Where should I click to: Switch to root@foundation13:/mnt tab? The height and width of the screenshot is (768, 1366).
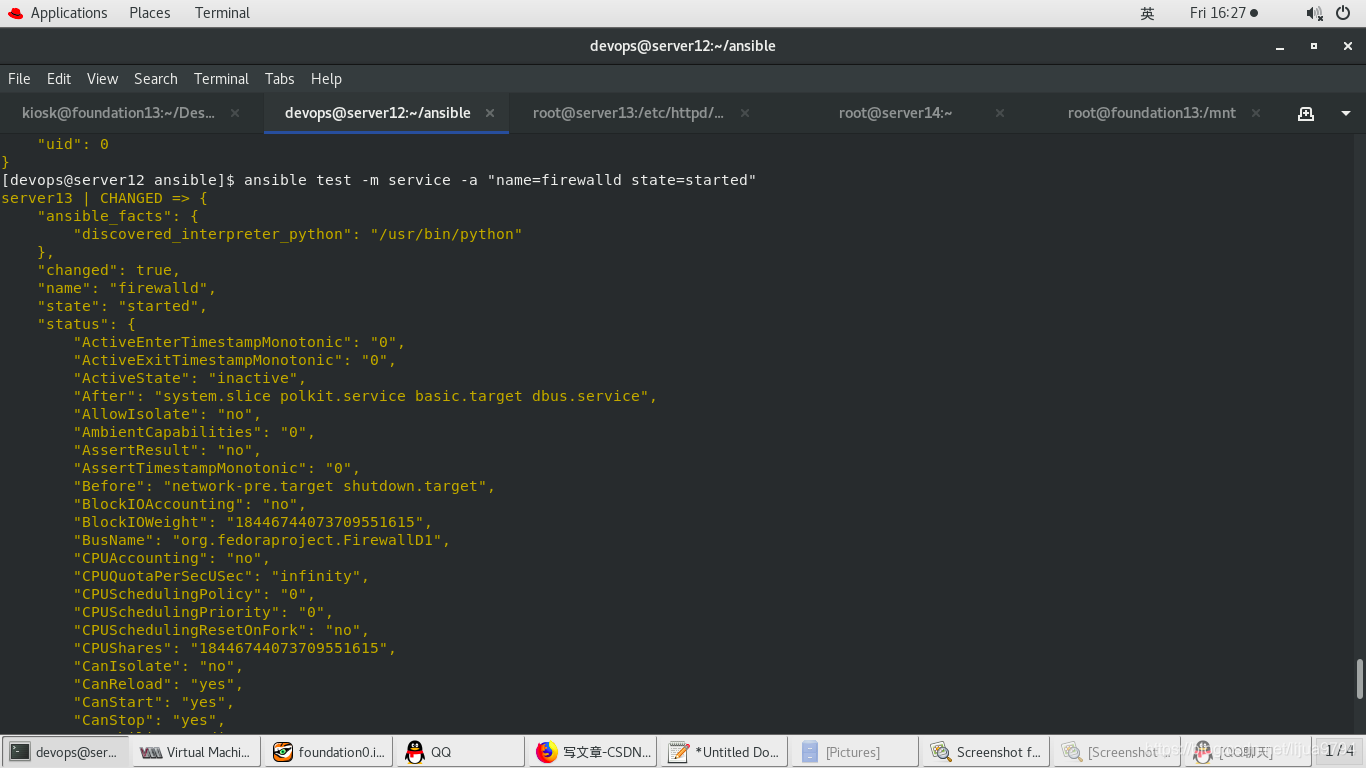(1151, 113)
